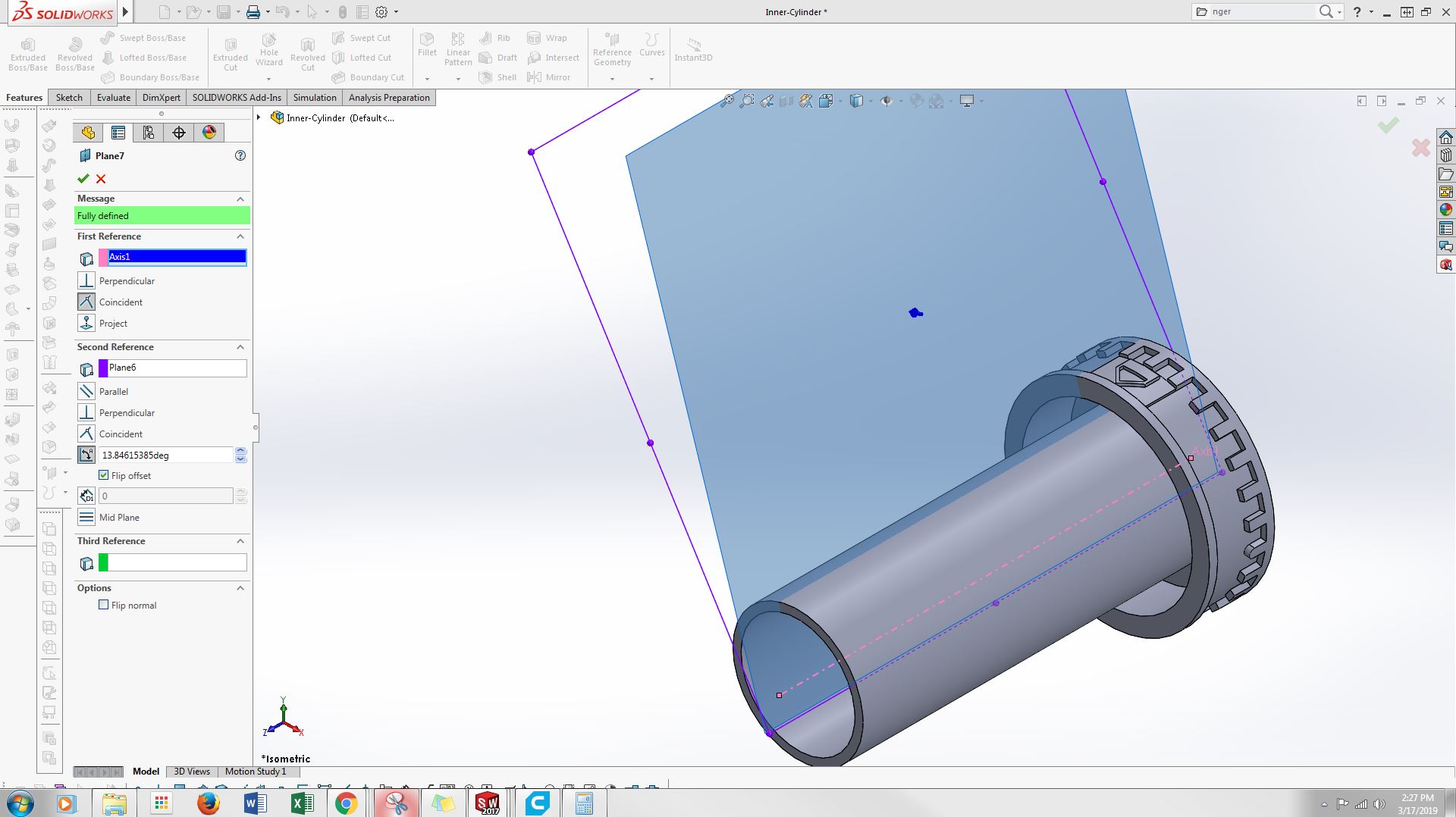Switch to the PropertyManager tab icon
Screen dimensions: 1456x817
pyautogui.click(x=118, y=133)
